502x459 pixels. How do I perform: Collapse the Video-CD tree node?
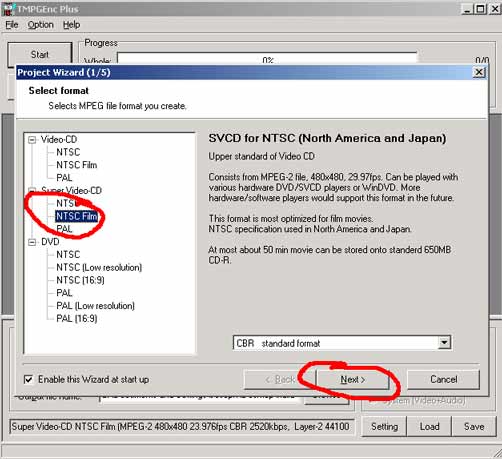pyautogui.click(x=32, y=140)
